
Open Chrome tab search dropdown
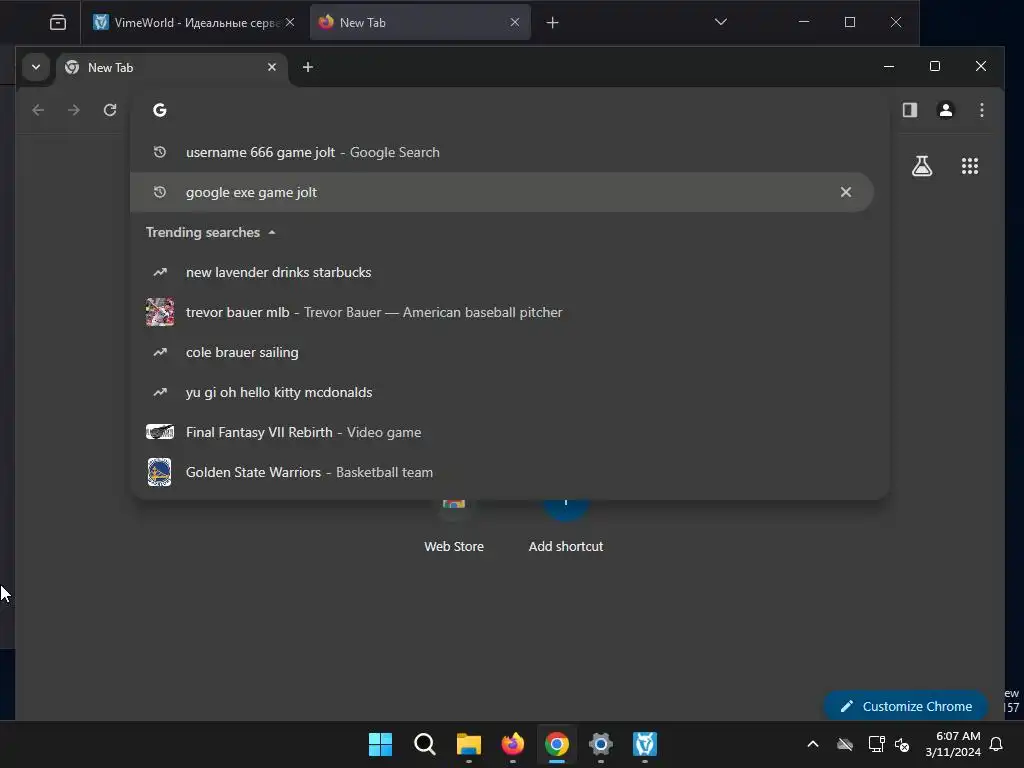[36, 67]
